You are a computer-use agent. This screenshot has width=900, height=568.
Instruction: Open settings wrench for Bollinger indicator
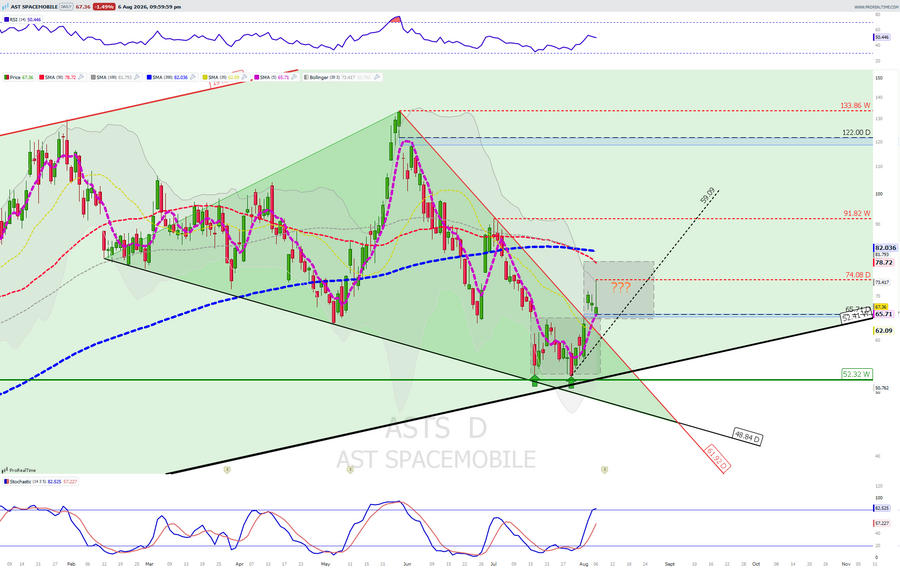[x=377, y=77]
